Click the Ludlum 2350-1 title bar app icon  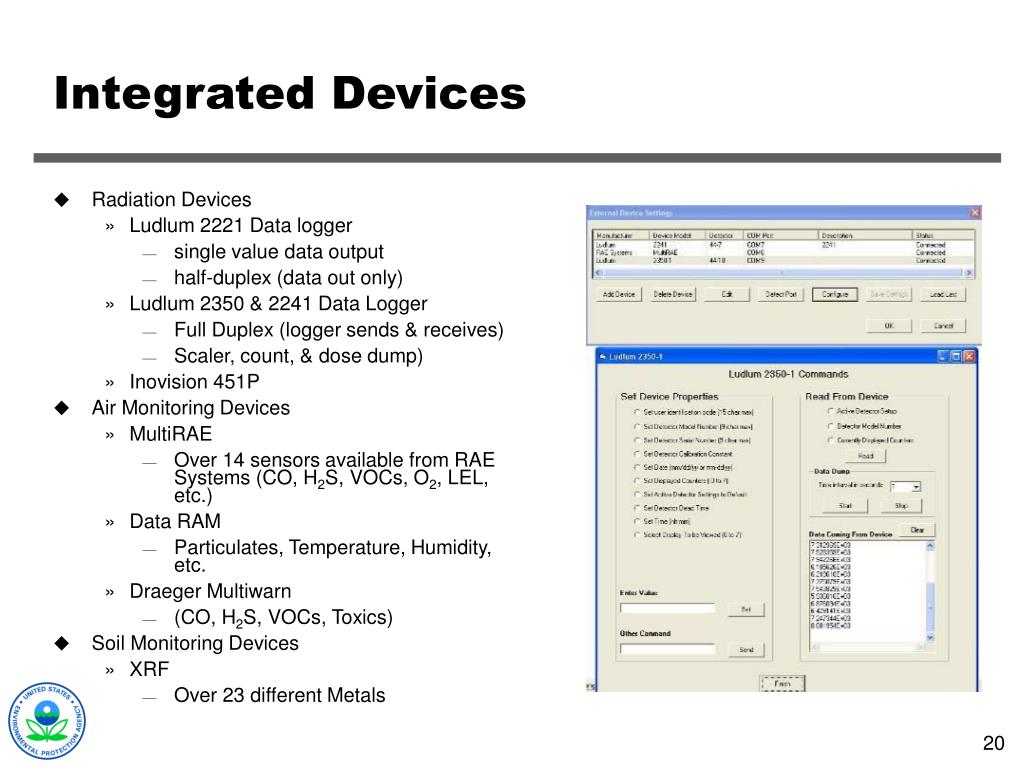[x=603, y=357]
